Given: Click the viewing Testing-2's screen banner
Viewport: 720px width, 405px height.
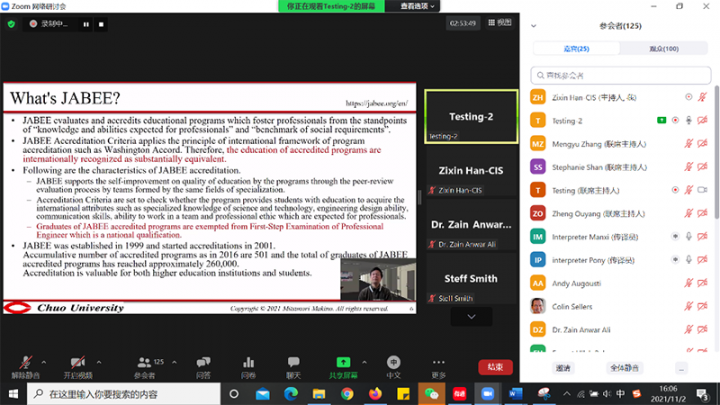Looking at the screenshot, I should point(331,6).
